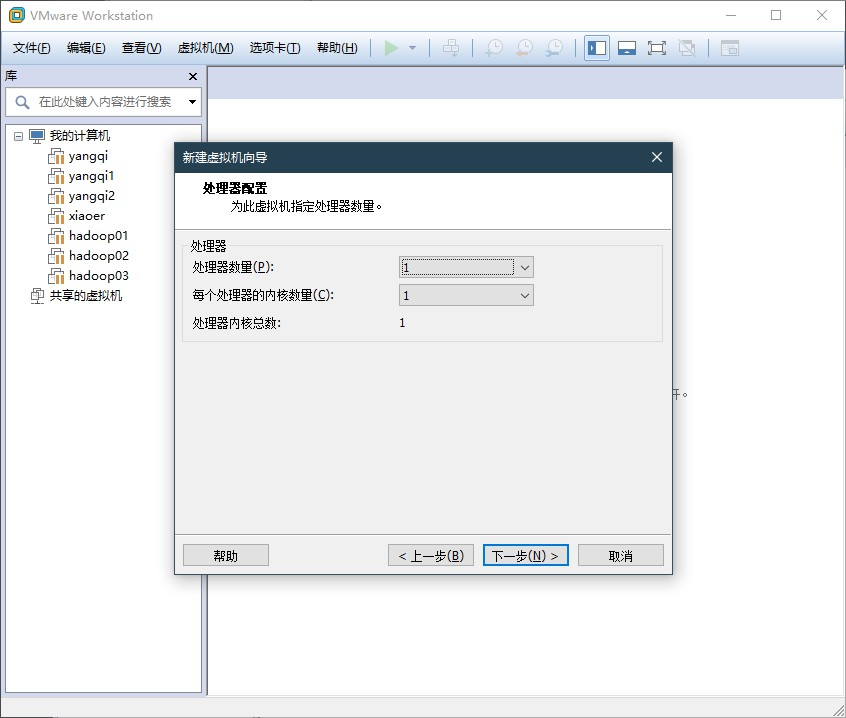Open the library search filter dropdown arrow
The image size is (846, 718).
coord(192,102)
